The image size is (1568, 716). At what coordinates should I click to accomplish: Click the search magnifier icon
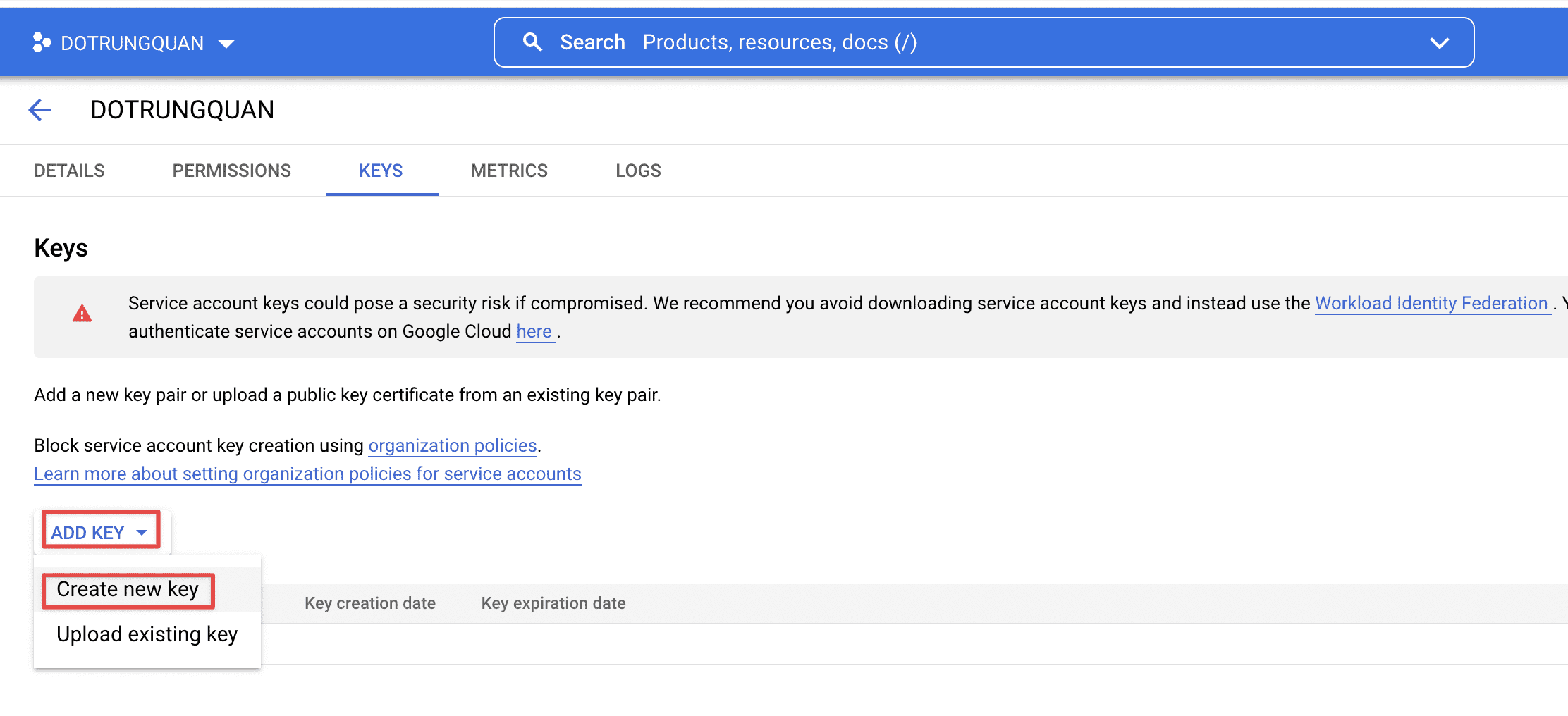(x=532, y=42)
